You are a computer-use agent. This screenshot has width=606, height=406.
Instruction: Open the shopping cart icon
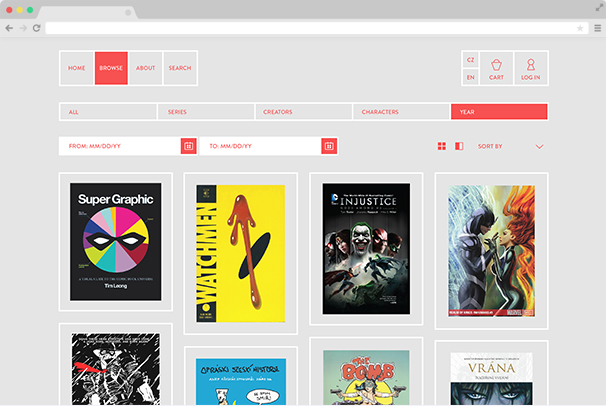point(496,65)
